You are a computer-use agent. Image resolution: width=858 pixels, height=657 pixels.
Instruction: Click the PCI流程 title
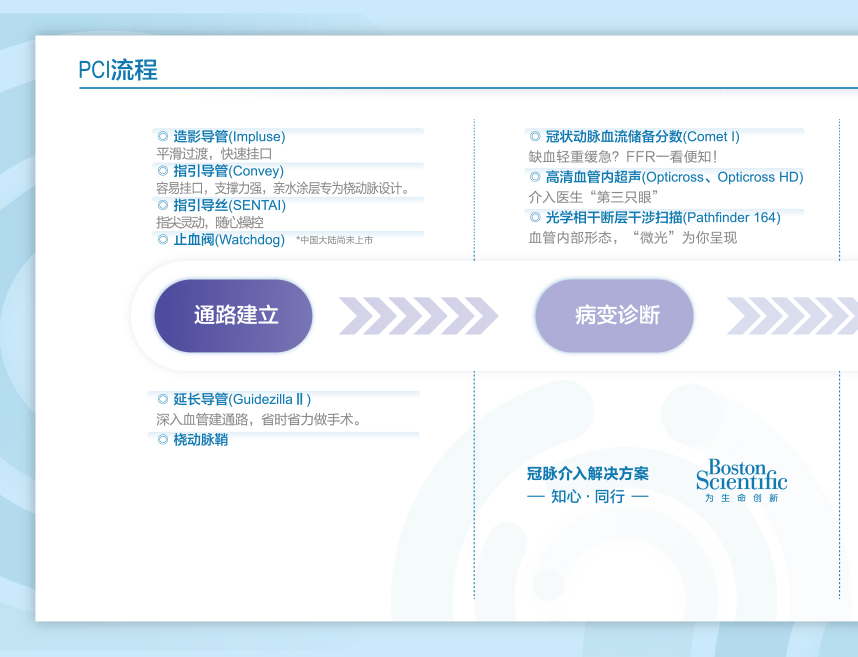(x=118, y=70)
